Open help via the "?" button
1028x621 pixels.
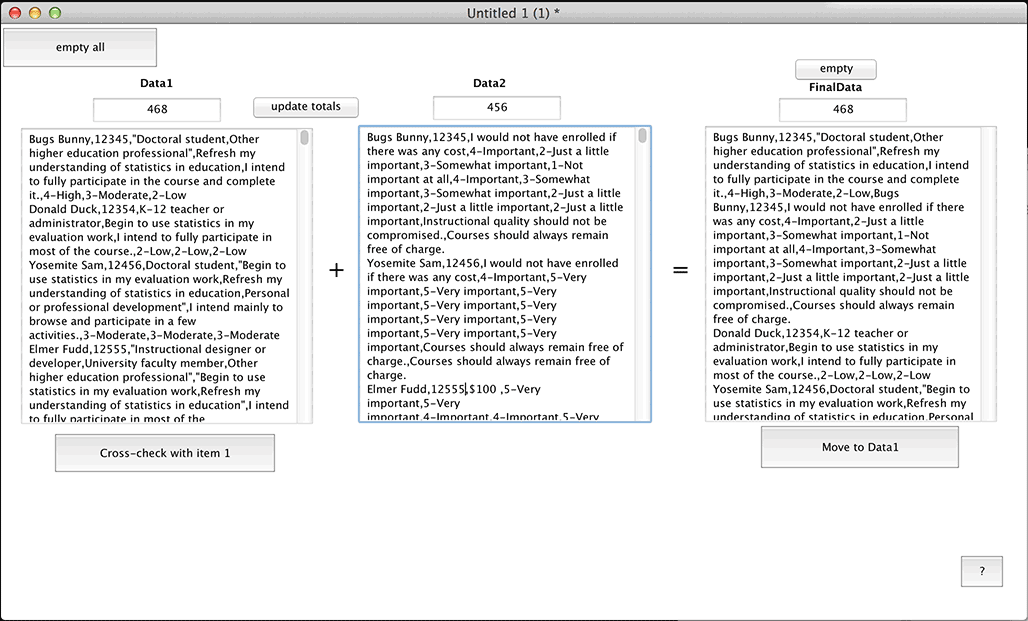point(981,571)
